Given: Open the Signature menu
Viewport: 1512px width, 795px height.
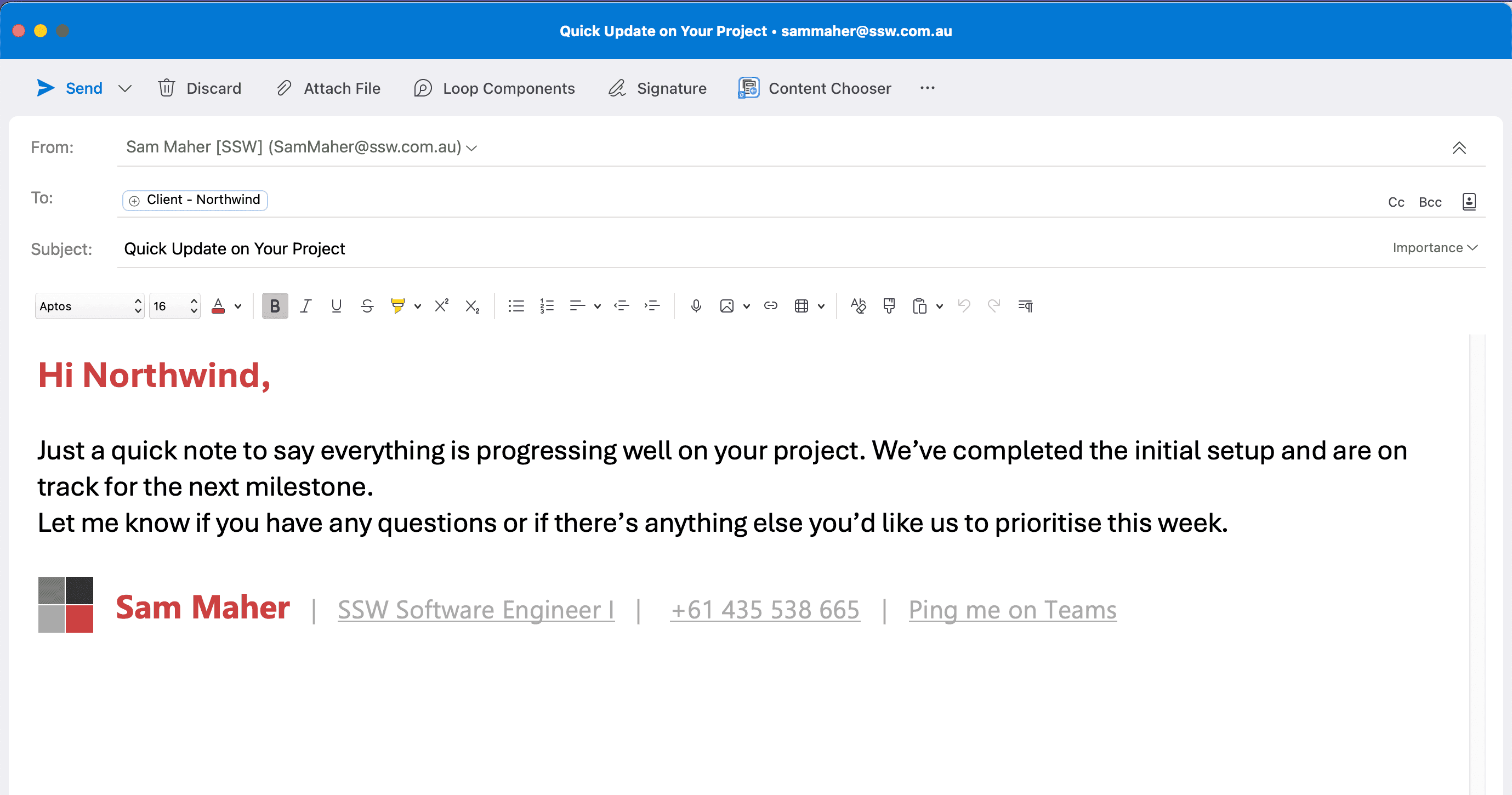Looking at the screenshot, I should tap(658, 89).
